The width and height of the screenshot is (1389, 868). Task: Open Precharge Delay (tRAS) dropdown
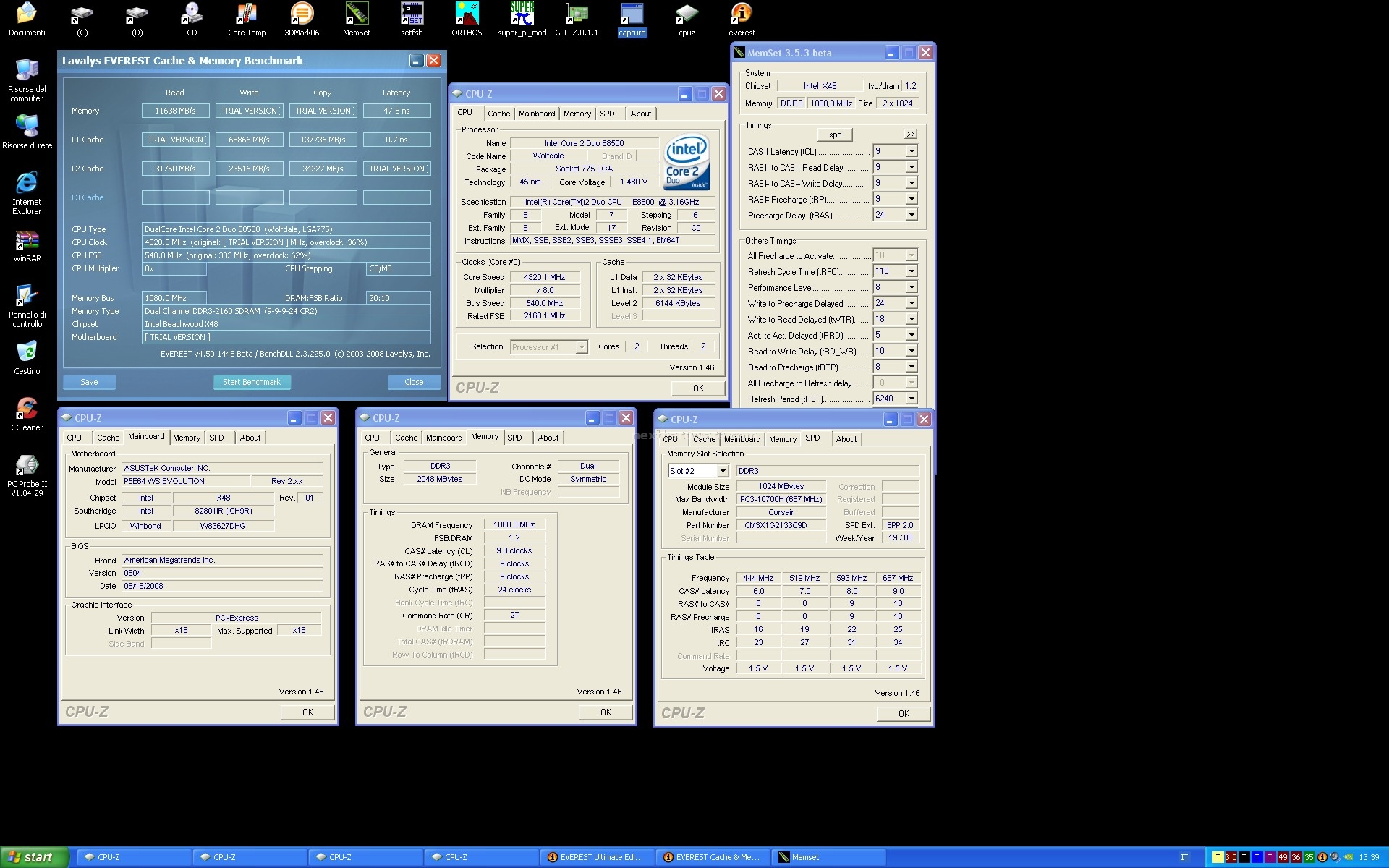pos(912,215)
